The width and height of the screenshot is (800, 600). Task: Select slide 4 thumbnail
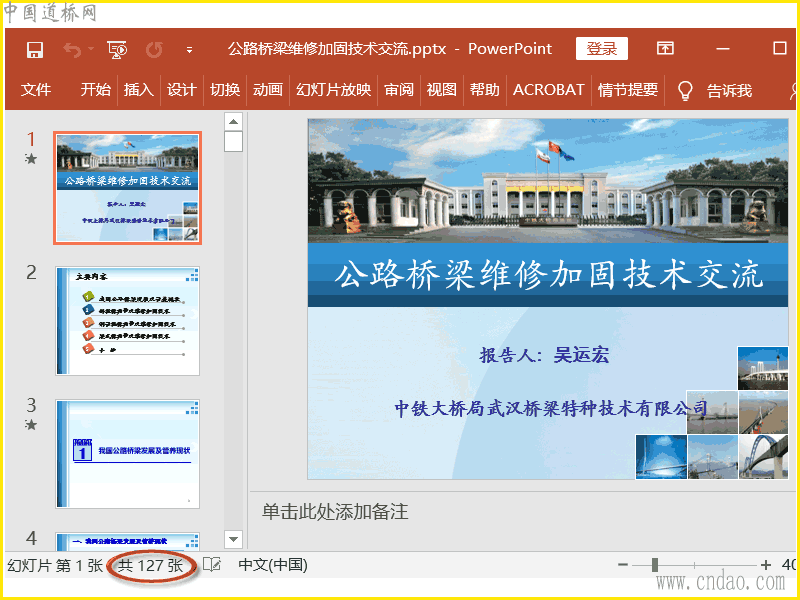click(128, 541)
